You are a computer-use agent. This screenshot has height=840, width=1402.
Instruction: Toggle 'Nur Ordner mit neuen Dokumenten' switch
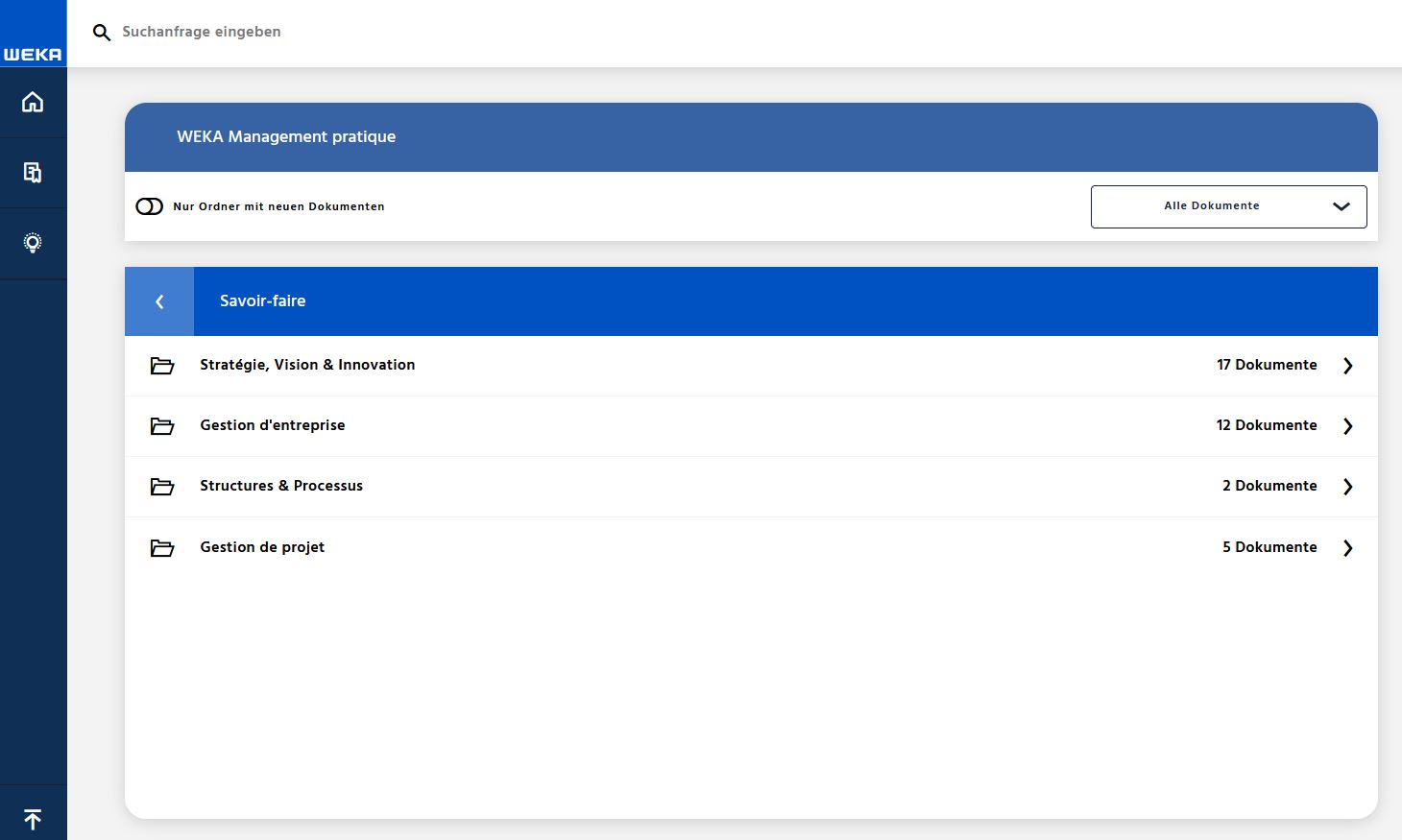click(x=150, y=206)
